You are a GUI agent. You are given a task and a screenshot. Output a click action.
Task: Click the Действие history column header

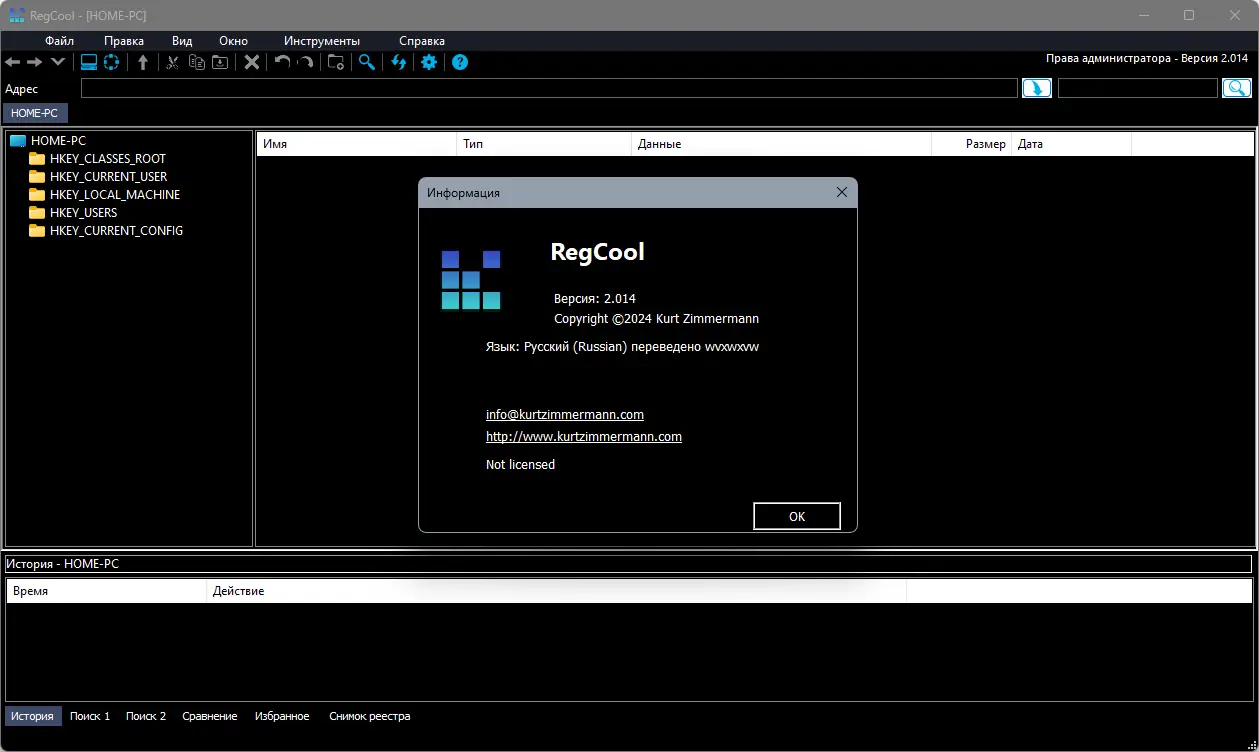pyautogui.click(x=556, y=591)
